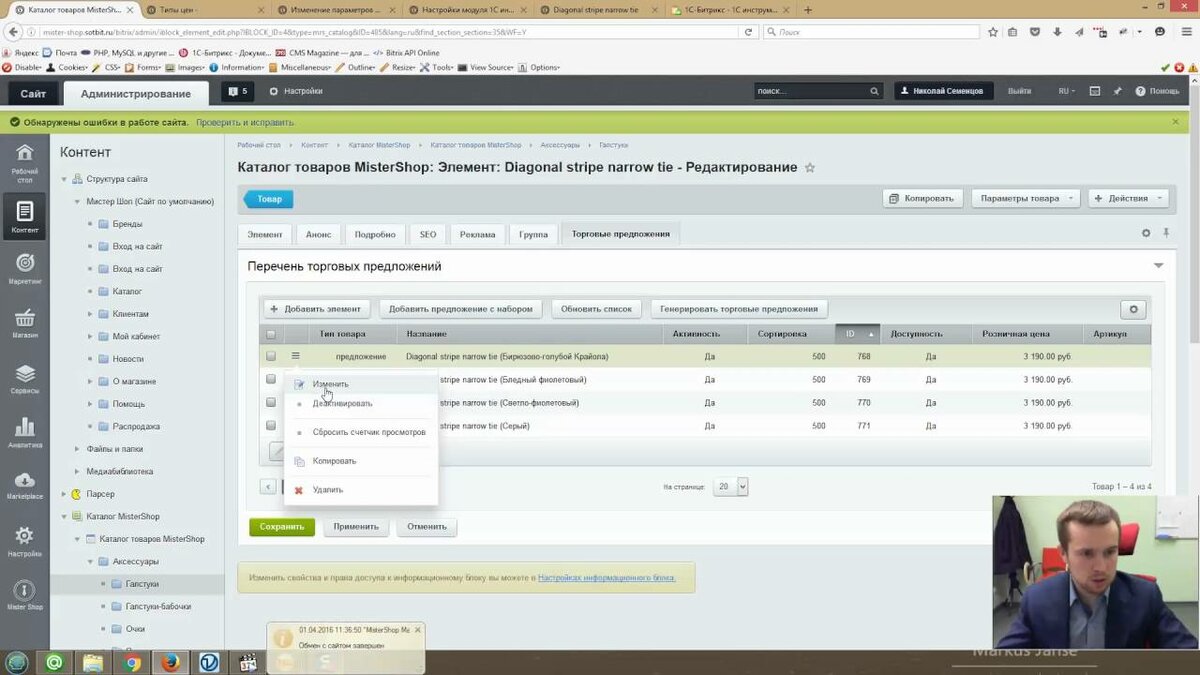Open the items-per-page dropdown showing 20
Viewport: 1200px width, 675px height.
[731, 487]
